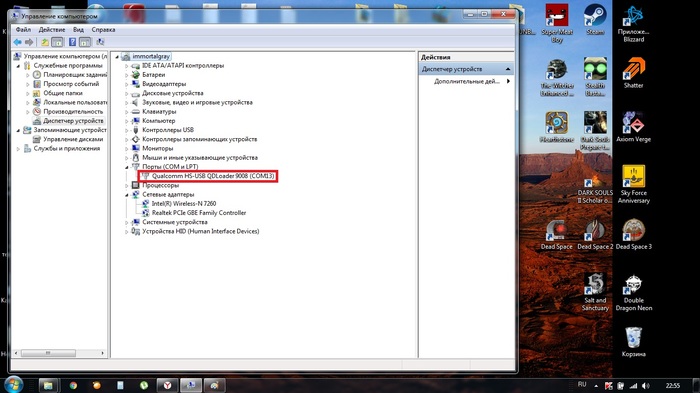Viewport: 700px width, 393px height.
Task: Open the Super Meat Boy desktop shortcut
Action: click(x=557, y=23)
